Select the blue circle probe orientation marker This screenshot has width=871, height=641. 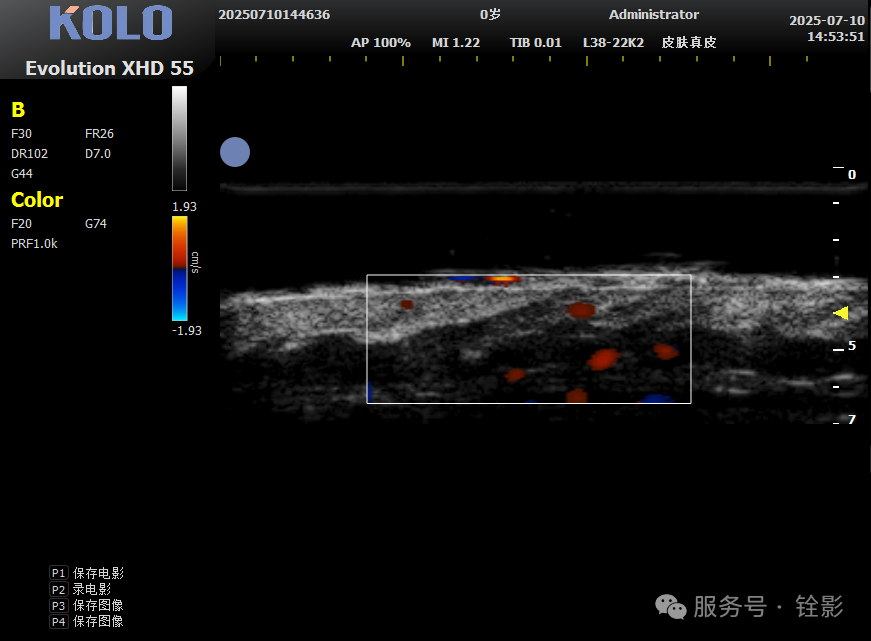(x=235, y=152)
